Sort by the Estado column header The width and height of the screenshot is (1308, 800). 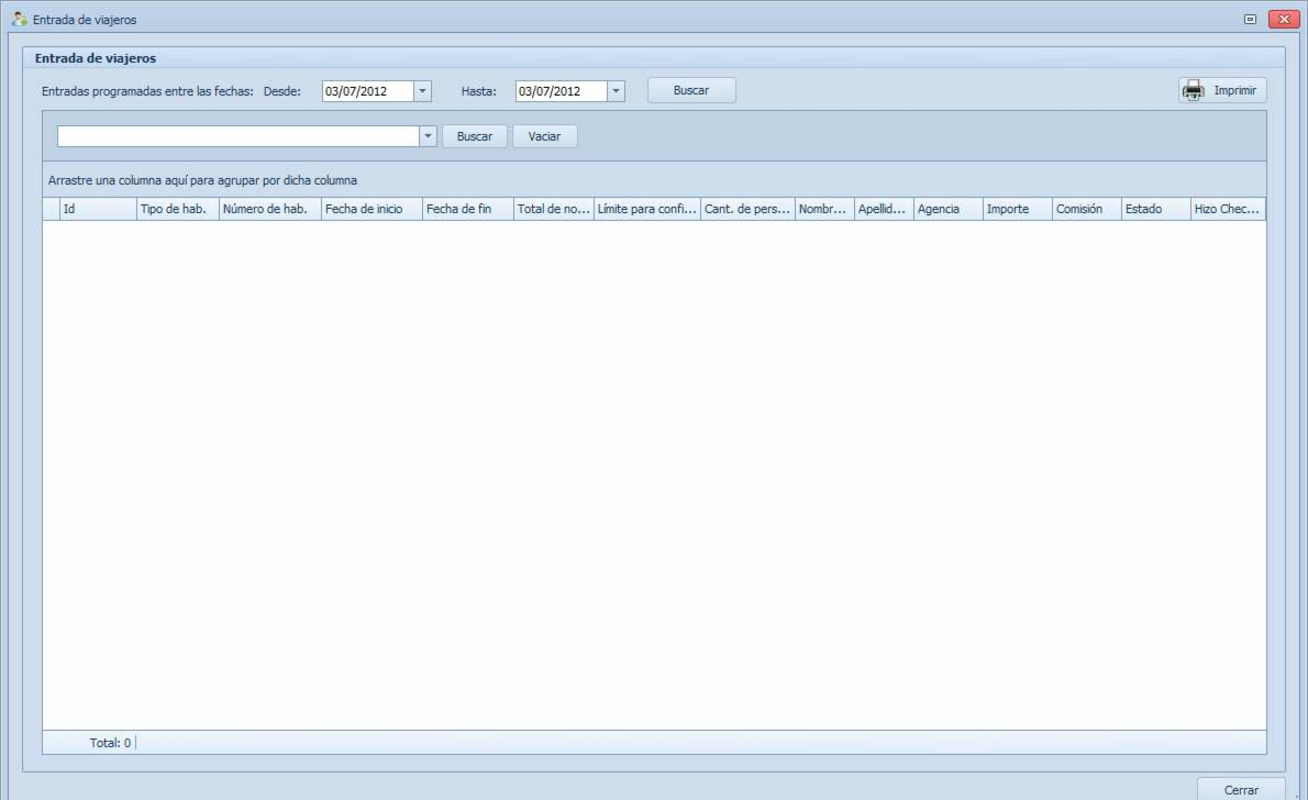(x=1156, y=209)
